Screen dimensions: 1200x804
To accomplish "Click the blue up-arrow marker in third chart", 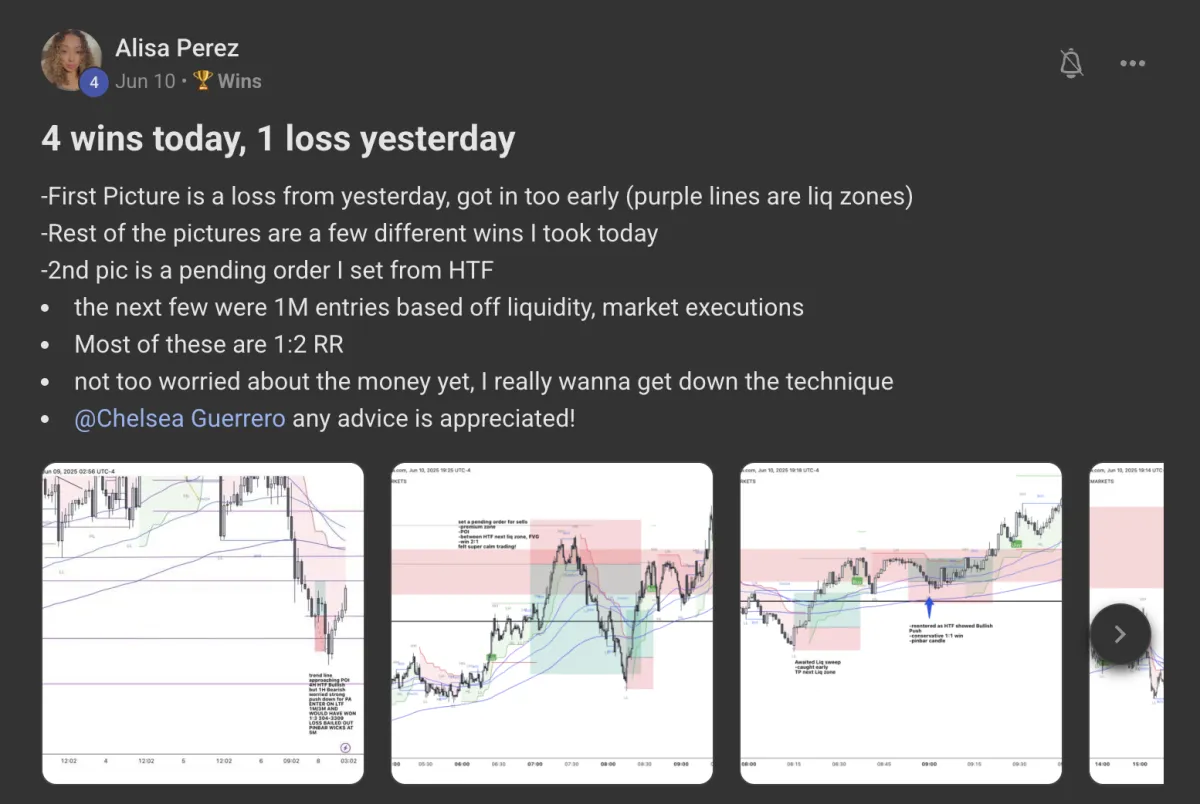I will pyautogui.click(x=929, y=606).
